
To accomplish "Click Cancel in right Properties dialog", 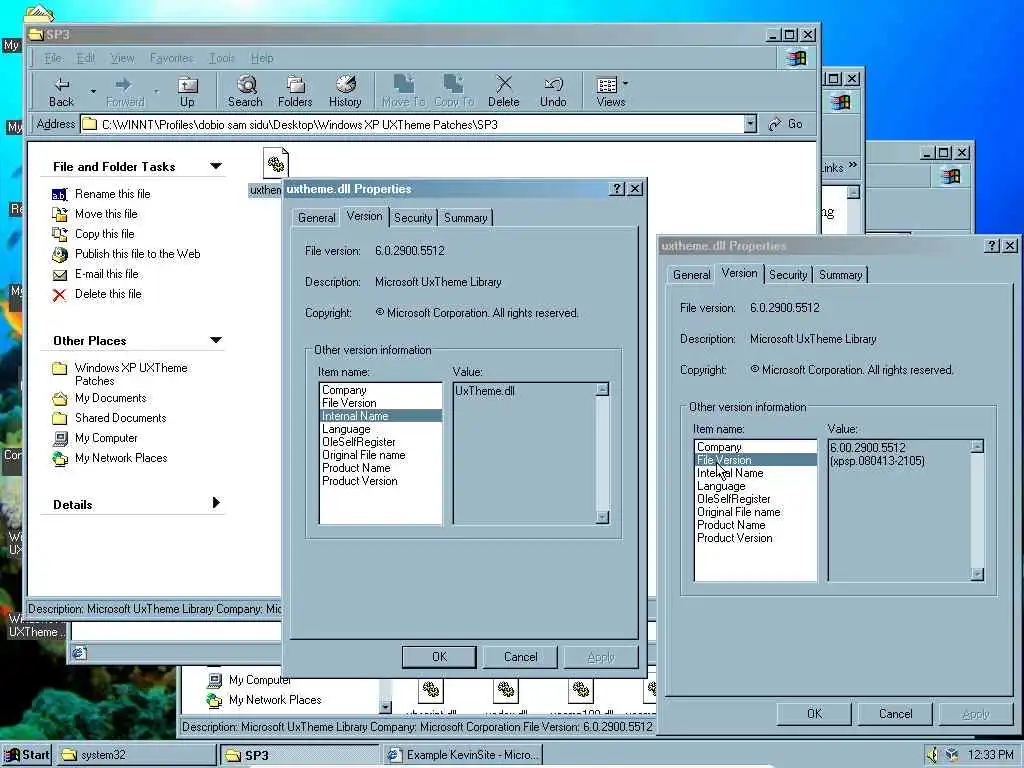I will coord(895,714).
